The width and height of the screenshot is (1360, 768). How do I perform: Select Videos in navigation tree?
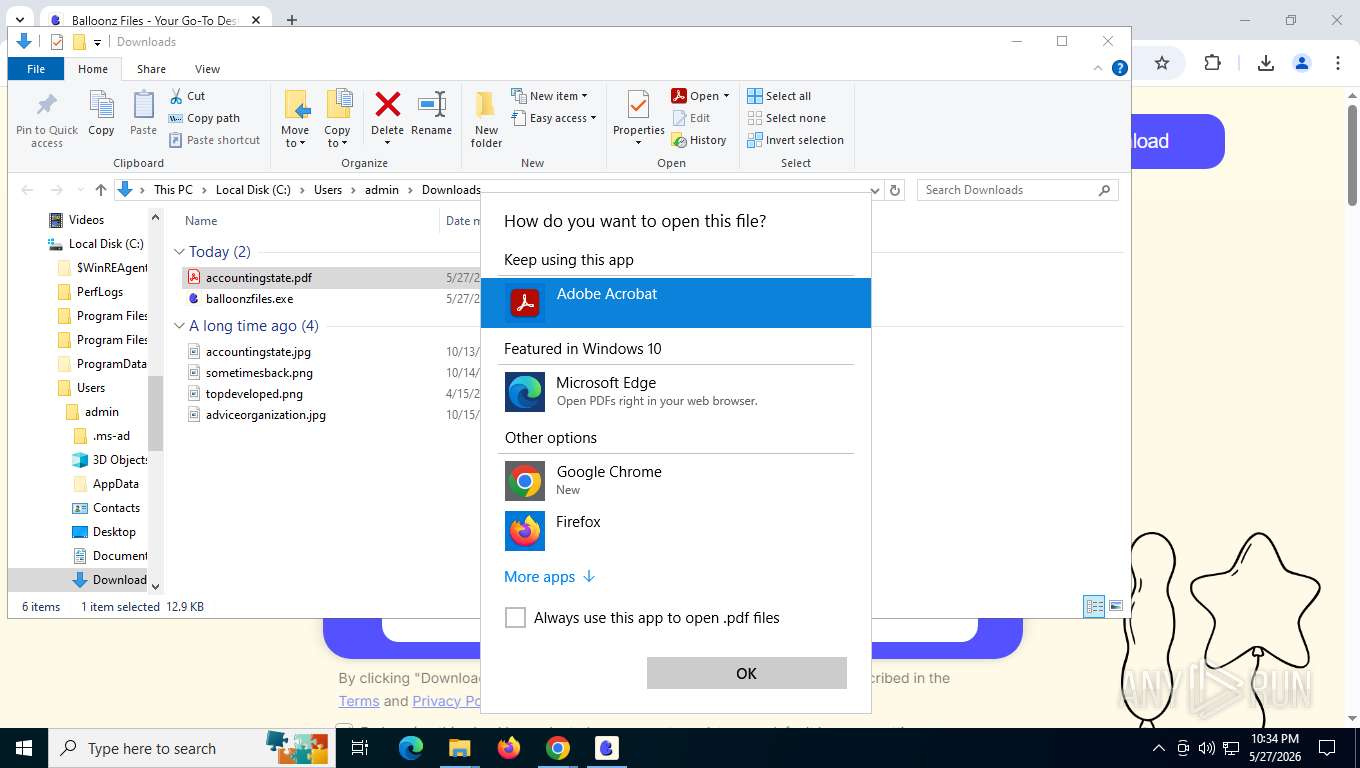click(86, 220)
